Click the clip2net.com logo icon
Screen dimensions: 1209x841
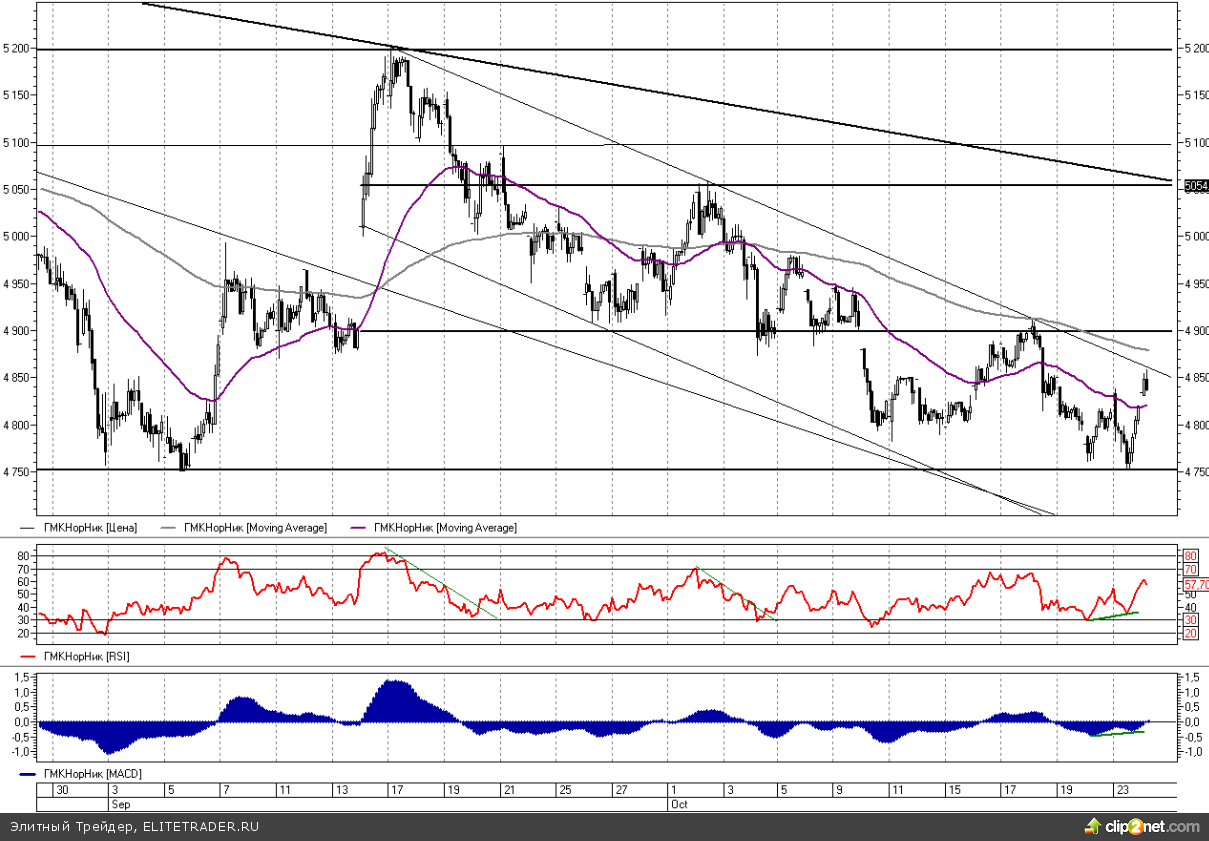point(1094,826)
